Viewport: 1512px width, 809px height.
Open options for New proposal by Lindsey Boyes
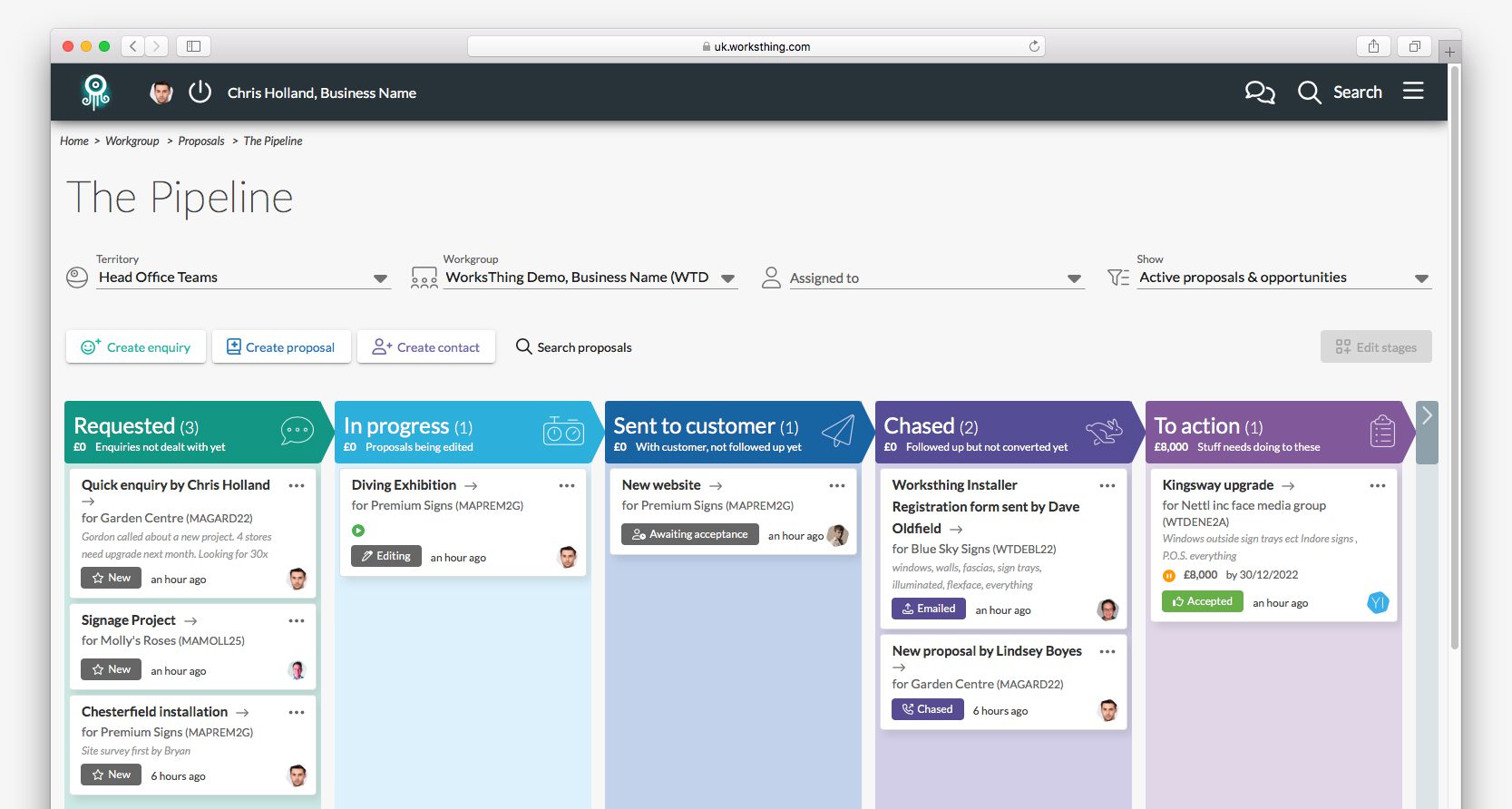(x=1107, y=652)
